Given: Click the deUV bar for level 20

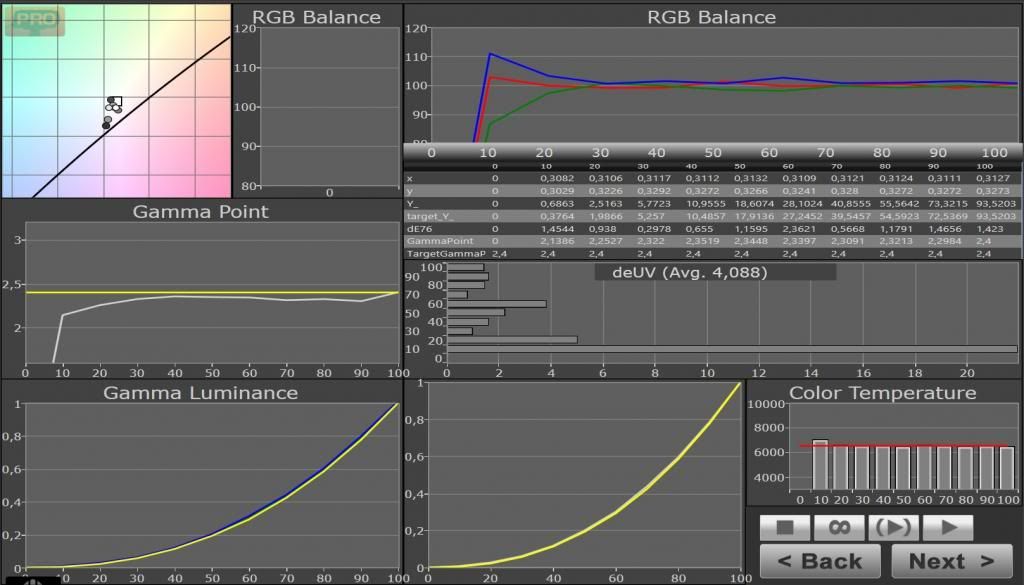Looking at the screenshot, I should pyautogui.click(x=512, y=340).
